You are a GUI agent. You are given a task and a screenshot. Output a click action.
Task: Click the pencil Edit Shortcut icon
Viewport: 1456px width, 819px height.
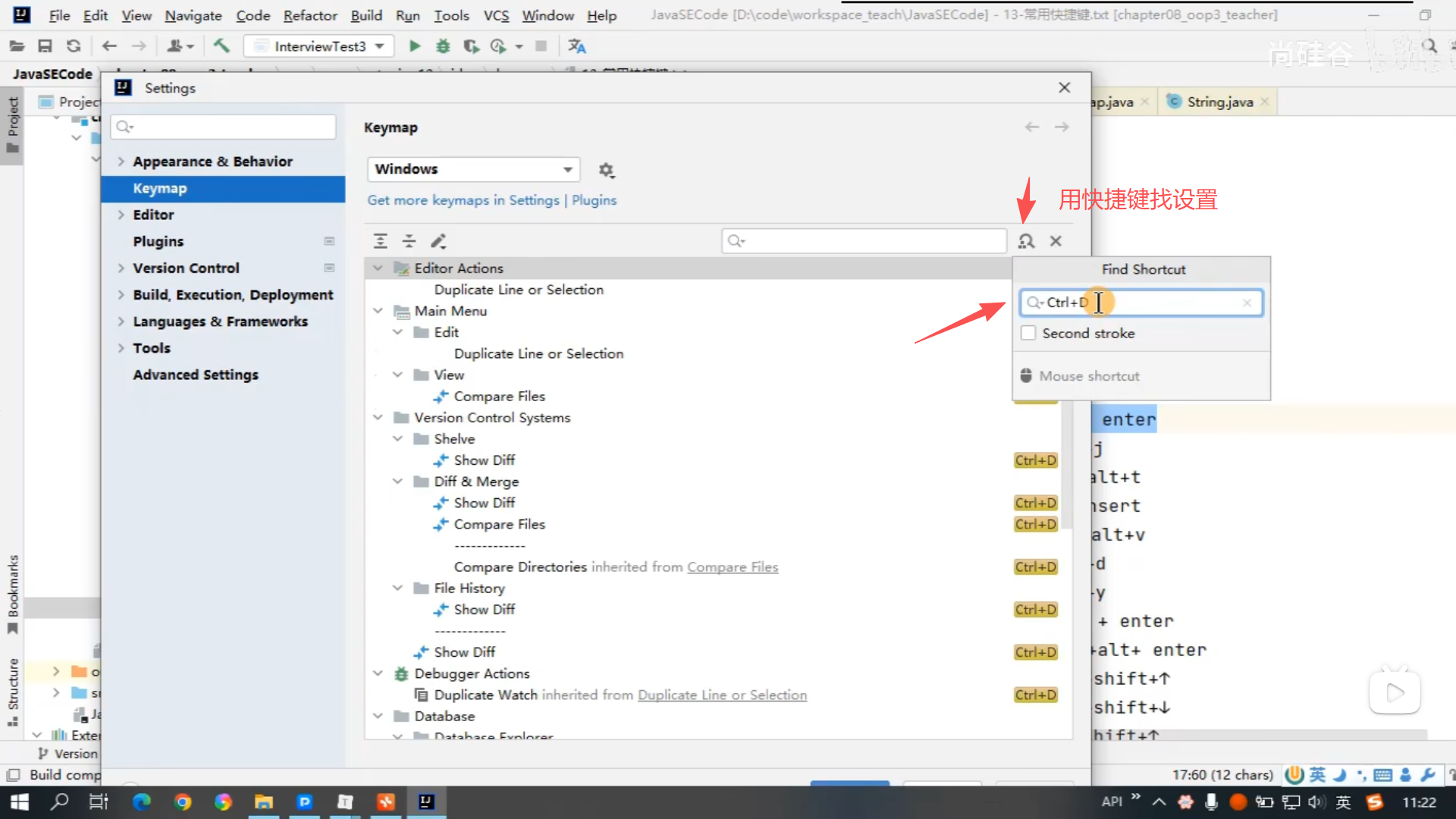(x=438, y=241)
